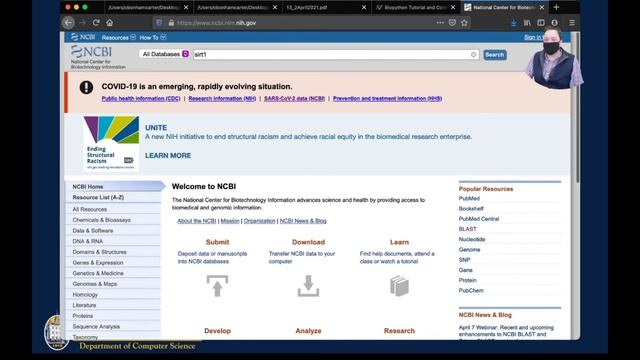Click the Download tray arrow icon
640x360 pixels.
click(x=308, y=285)
